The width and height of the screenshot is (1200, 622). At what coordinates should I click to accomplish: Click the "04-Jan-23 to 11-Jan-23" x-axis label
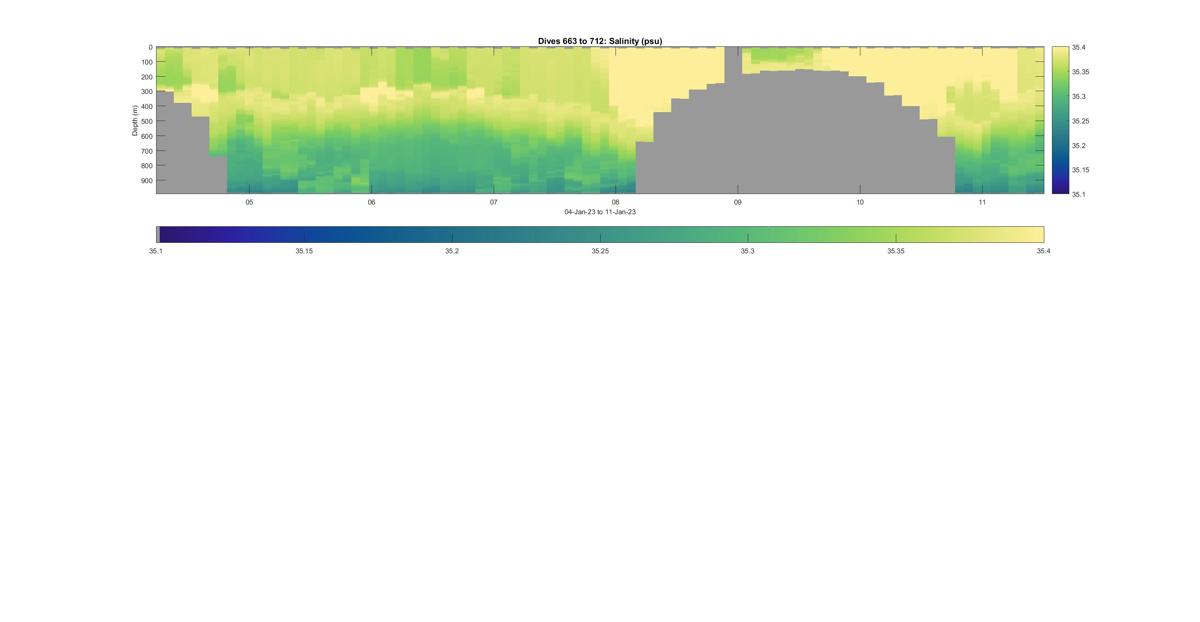600,212
